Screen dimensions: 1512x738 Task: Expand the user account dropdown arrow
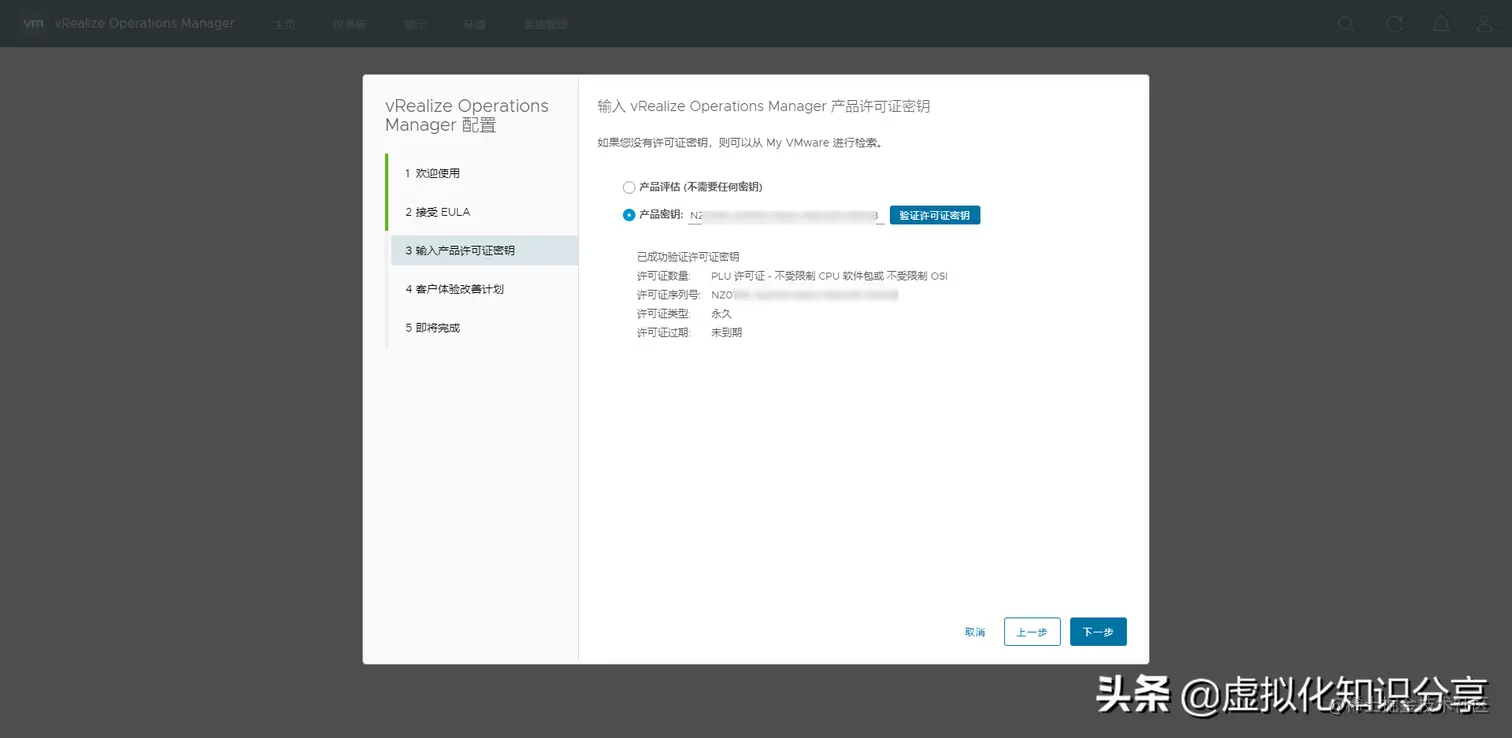pos(1498,24)
